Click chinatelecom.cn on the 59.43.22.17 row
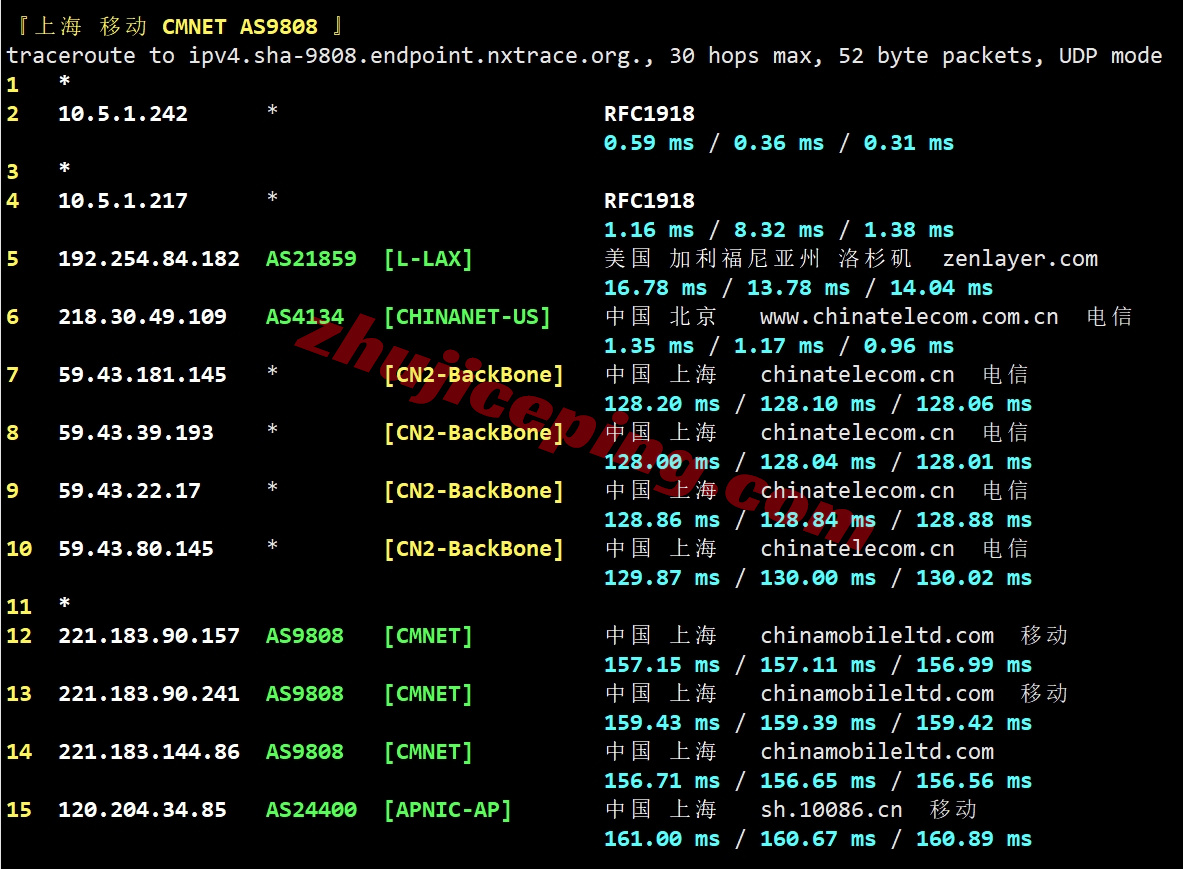This screenshot has height=869, width=1183. [857, 491]
